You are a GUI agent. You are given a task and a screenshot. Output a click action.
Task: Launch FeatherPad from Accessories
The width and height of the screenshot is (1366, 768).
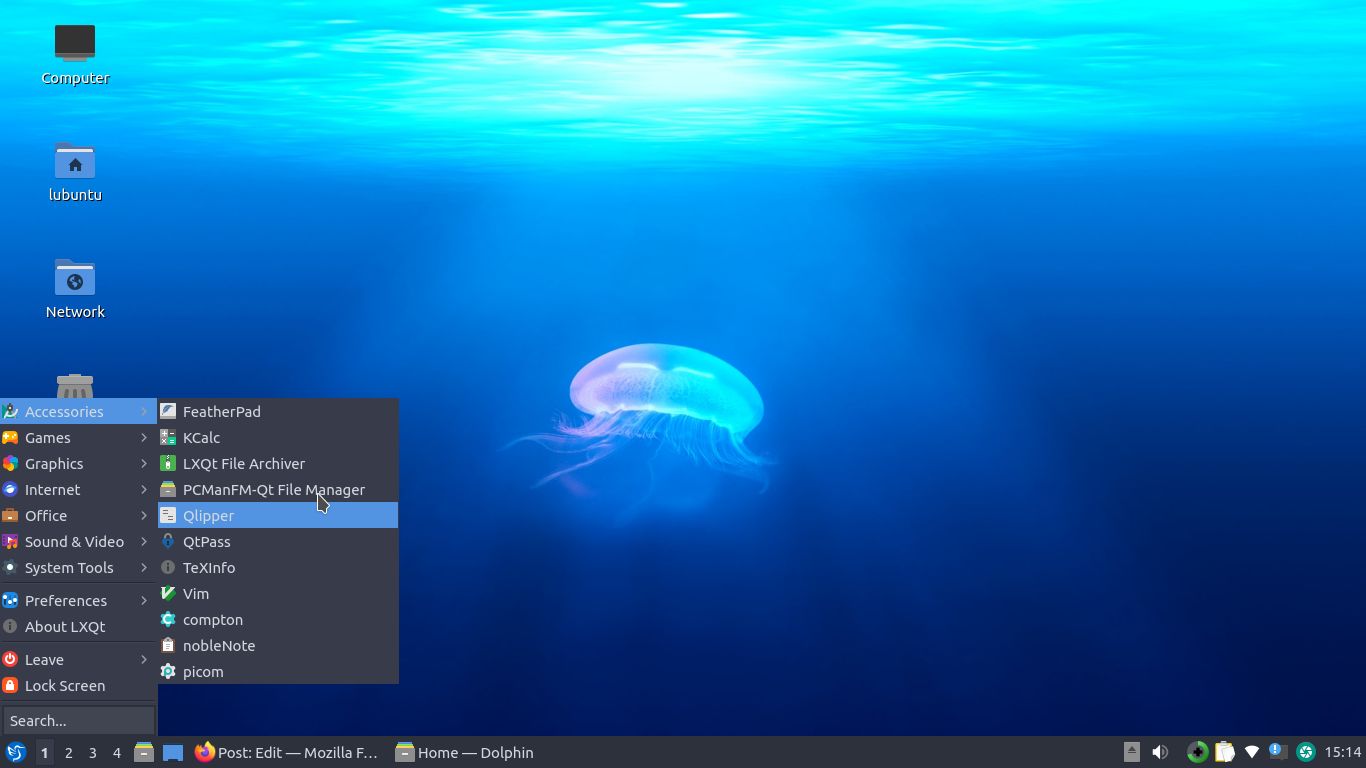(x=278, y=411)
